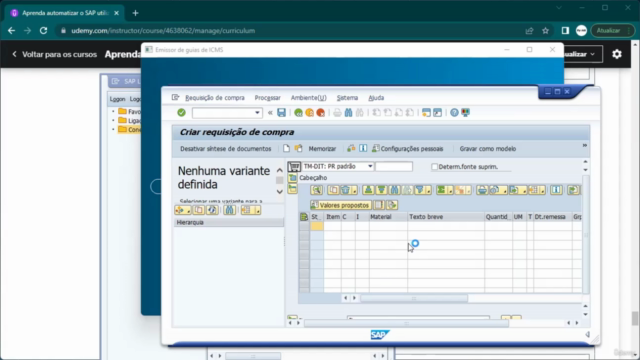
Task: Click the Delete trash can icon
Action: click(x=347, y=190)
